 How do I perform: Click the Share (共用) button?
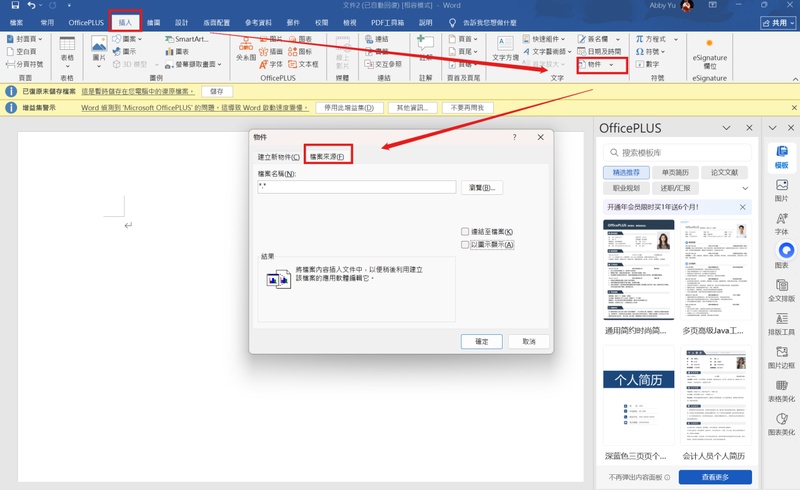coord(779,23)
